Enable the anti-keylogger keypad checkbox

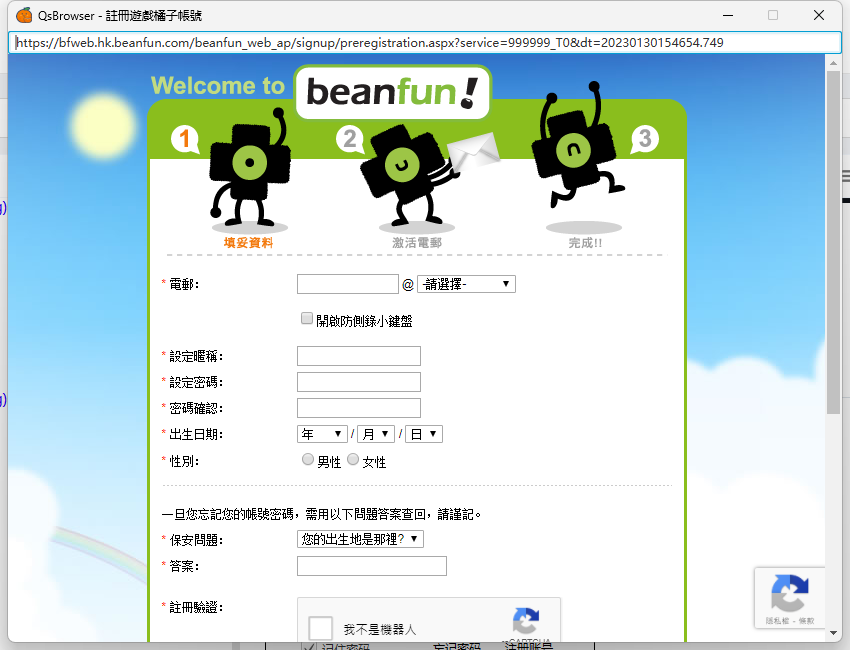point(307,319)
